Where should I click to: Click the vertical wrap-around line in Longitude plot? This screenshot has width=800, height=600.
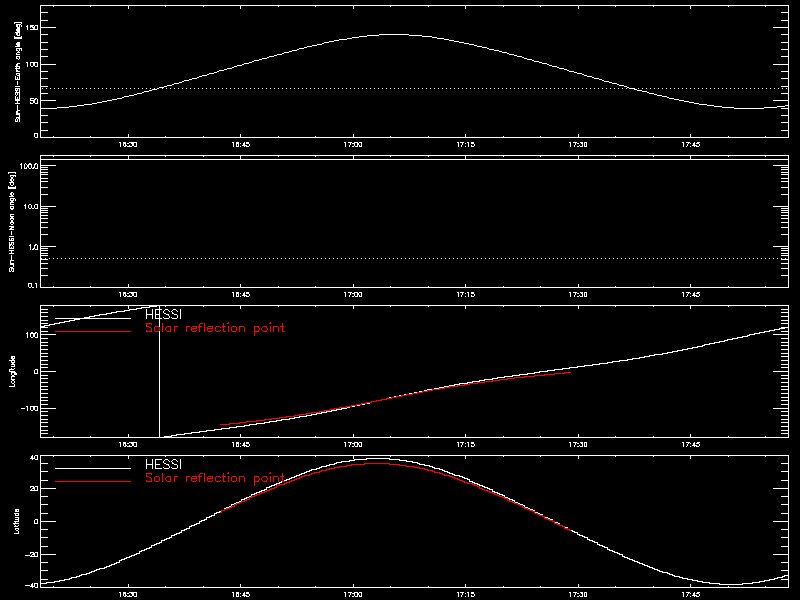tap(160, 371)
